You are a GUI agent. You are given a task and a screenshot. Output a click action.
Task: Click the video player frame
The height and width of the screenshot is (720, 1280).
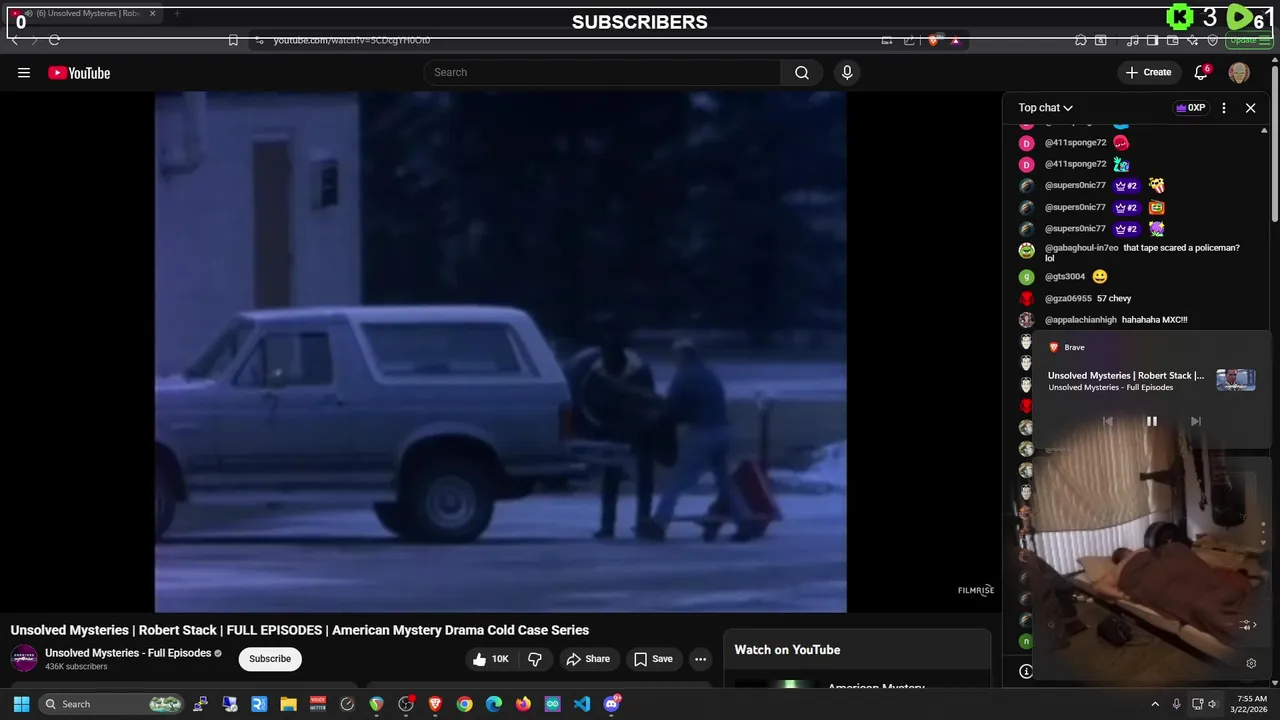coord(500,351)
